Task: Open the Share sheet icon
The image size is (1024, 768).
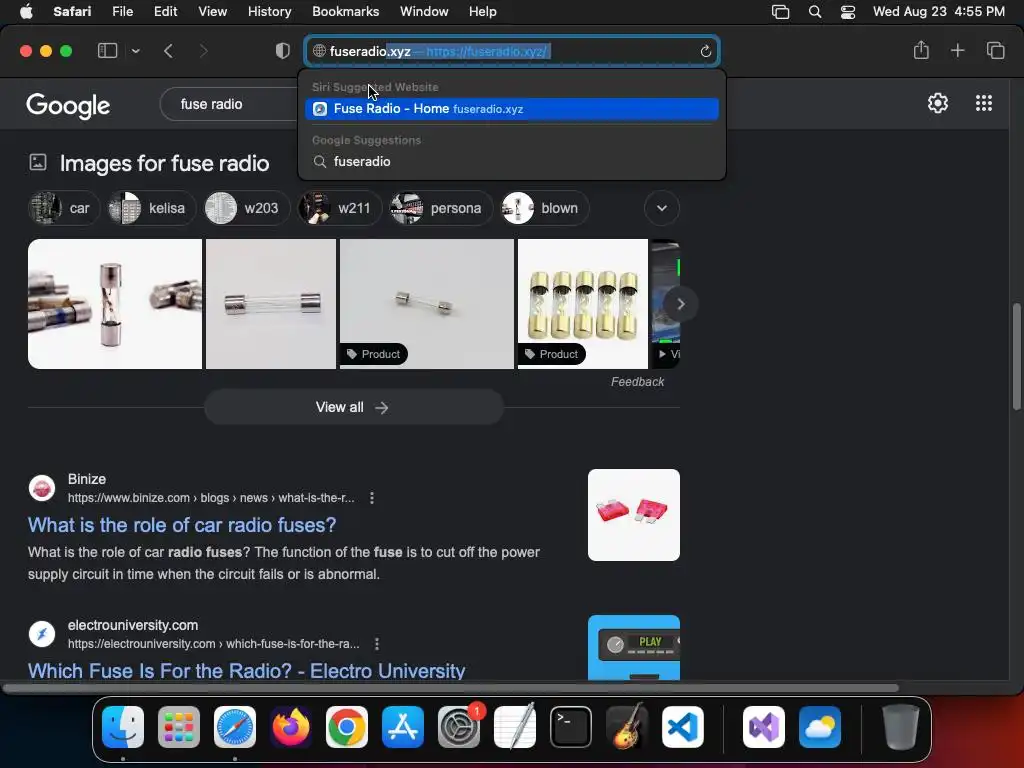Action: [921, 50]
